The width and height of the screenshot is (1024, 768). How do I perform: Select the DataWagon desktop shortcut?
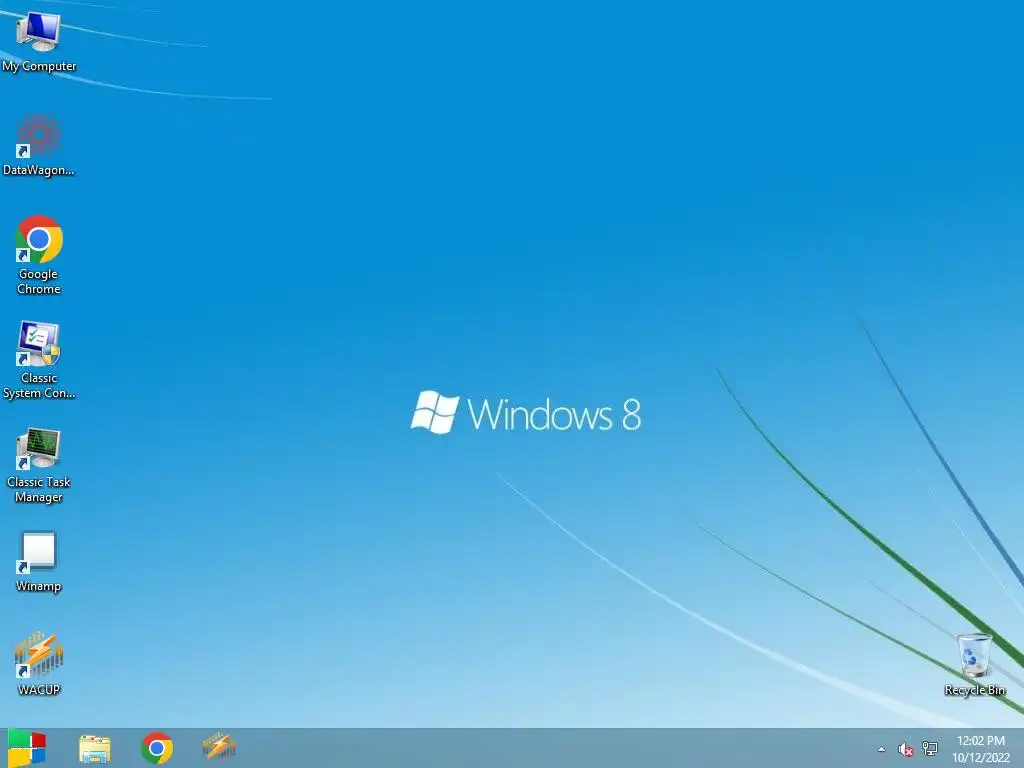pos(39,145)
